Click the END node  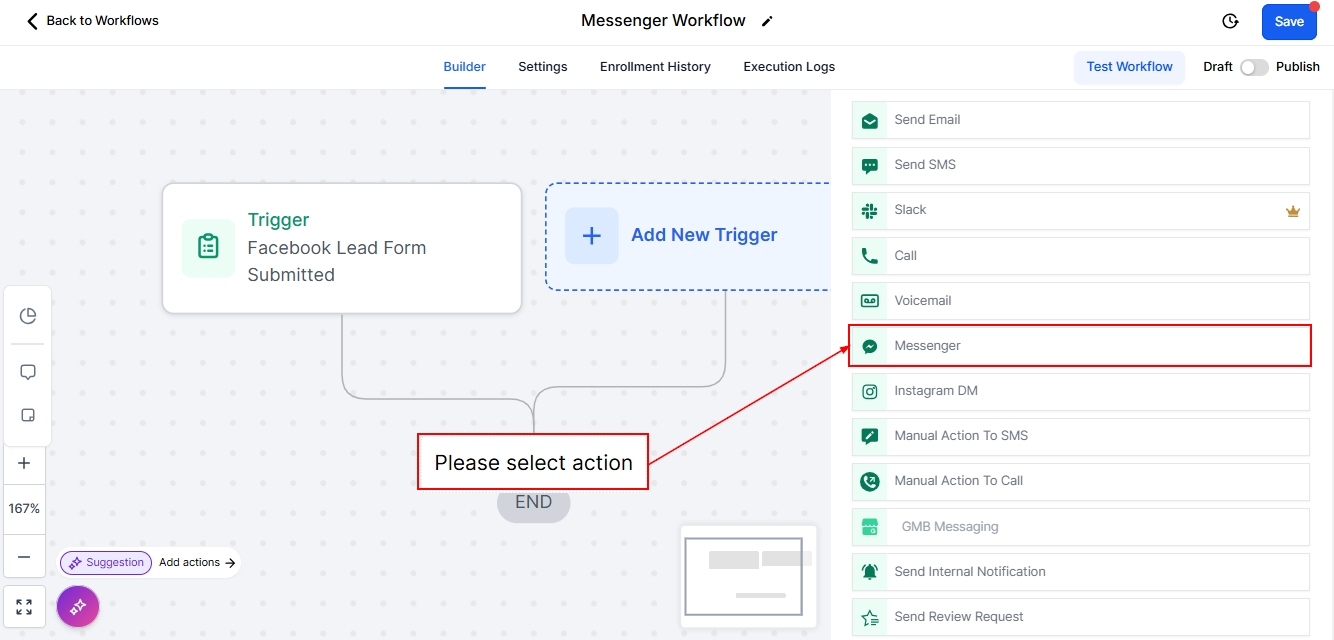point(534,503)
